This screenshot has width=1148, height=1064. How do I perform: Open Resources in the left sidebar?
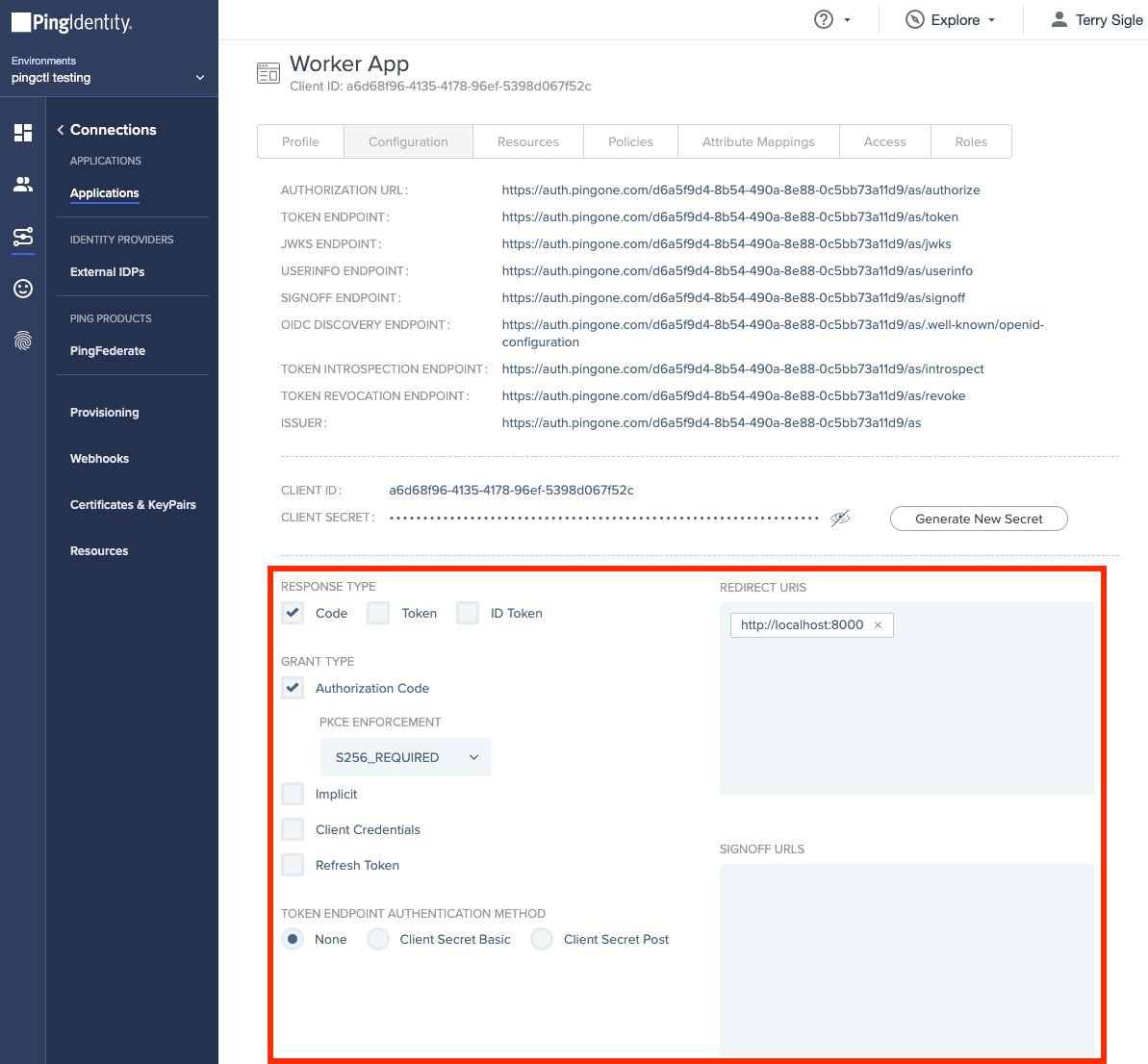coord(99,550)
